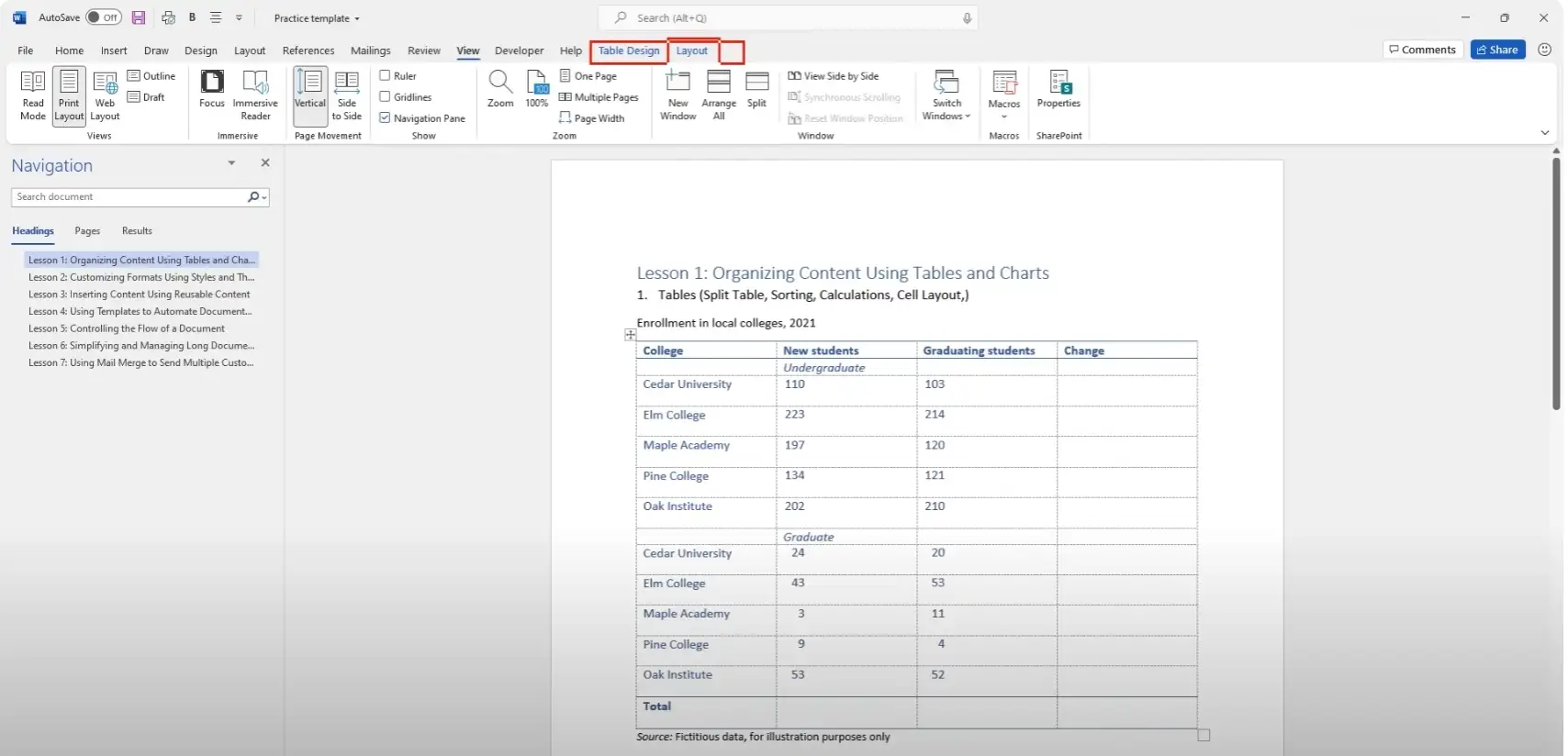Enable the Ruler checkbox
1568x756 pixels.
pyautogui.click(x=386, y=76)
